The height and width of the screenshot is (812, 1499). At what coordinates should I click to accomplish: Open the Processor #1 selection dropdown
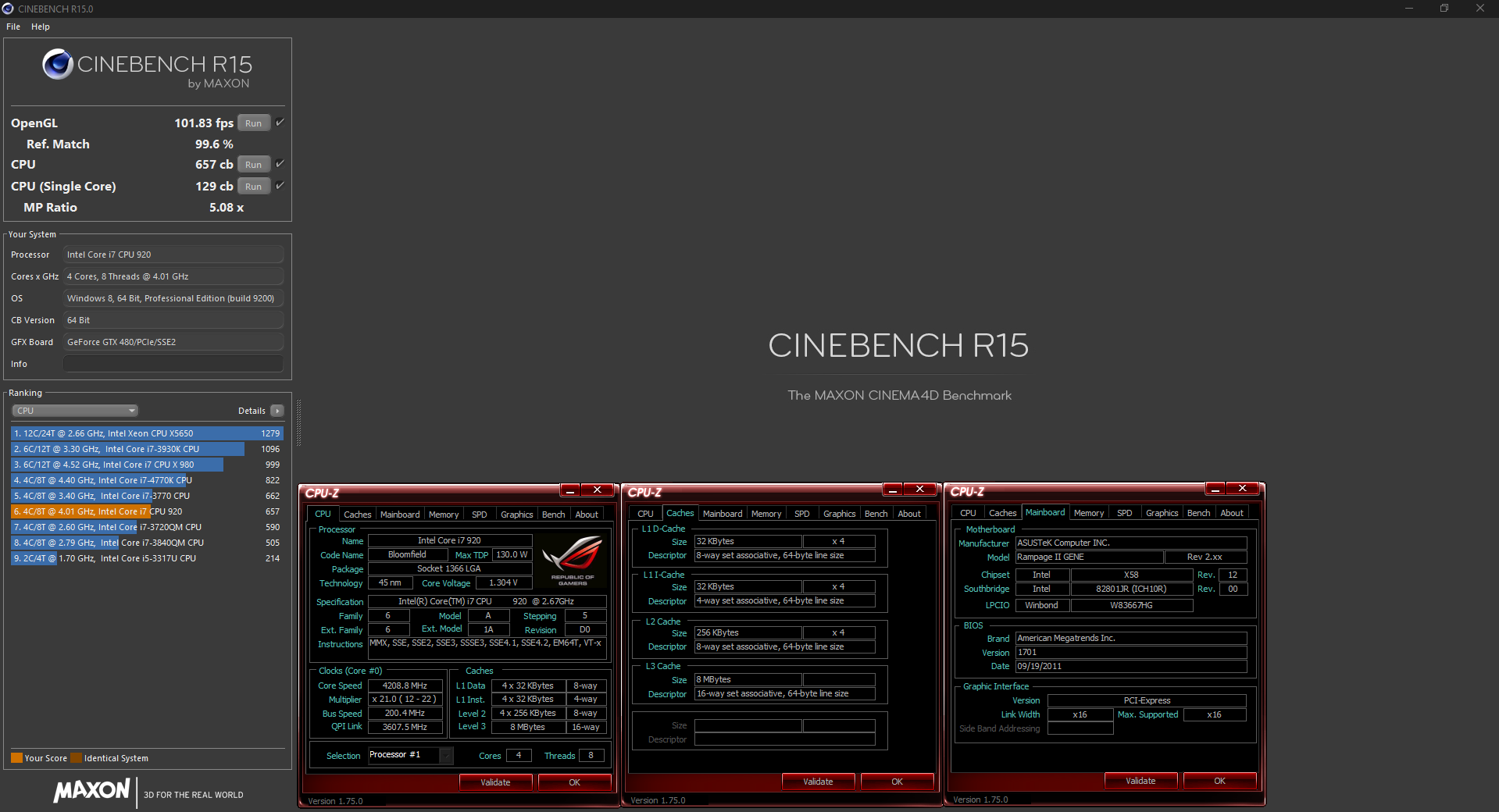pos(445,755)
